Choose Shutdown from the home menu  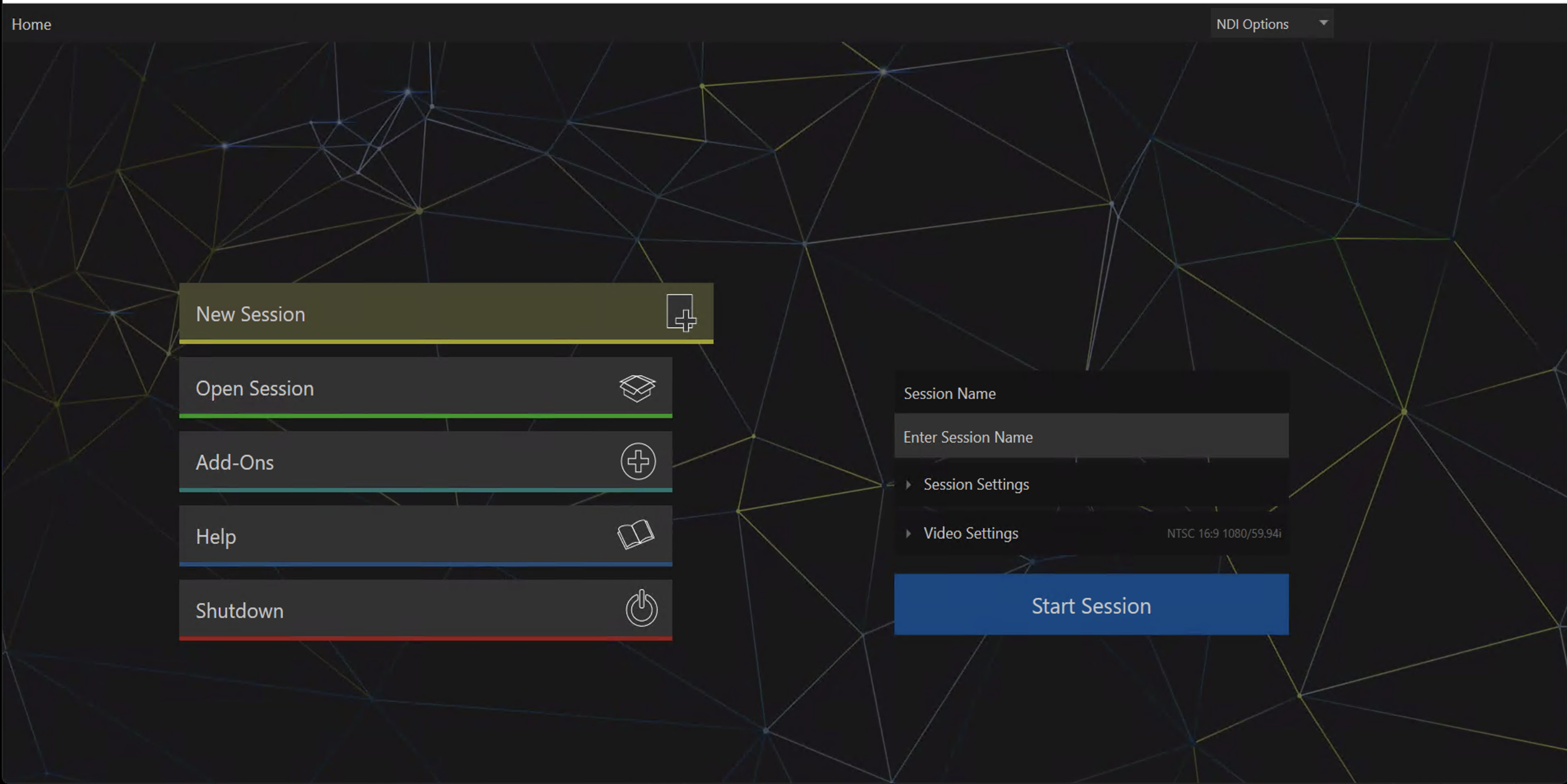425,610
